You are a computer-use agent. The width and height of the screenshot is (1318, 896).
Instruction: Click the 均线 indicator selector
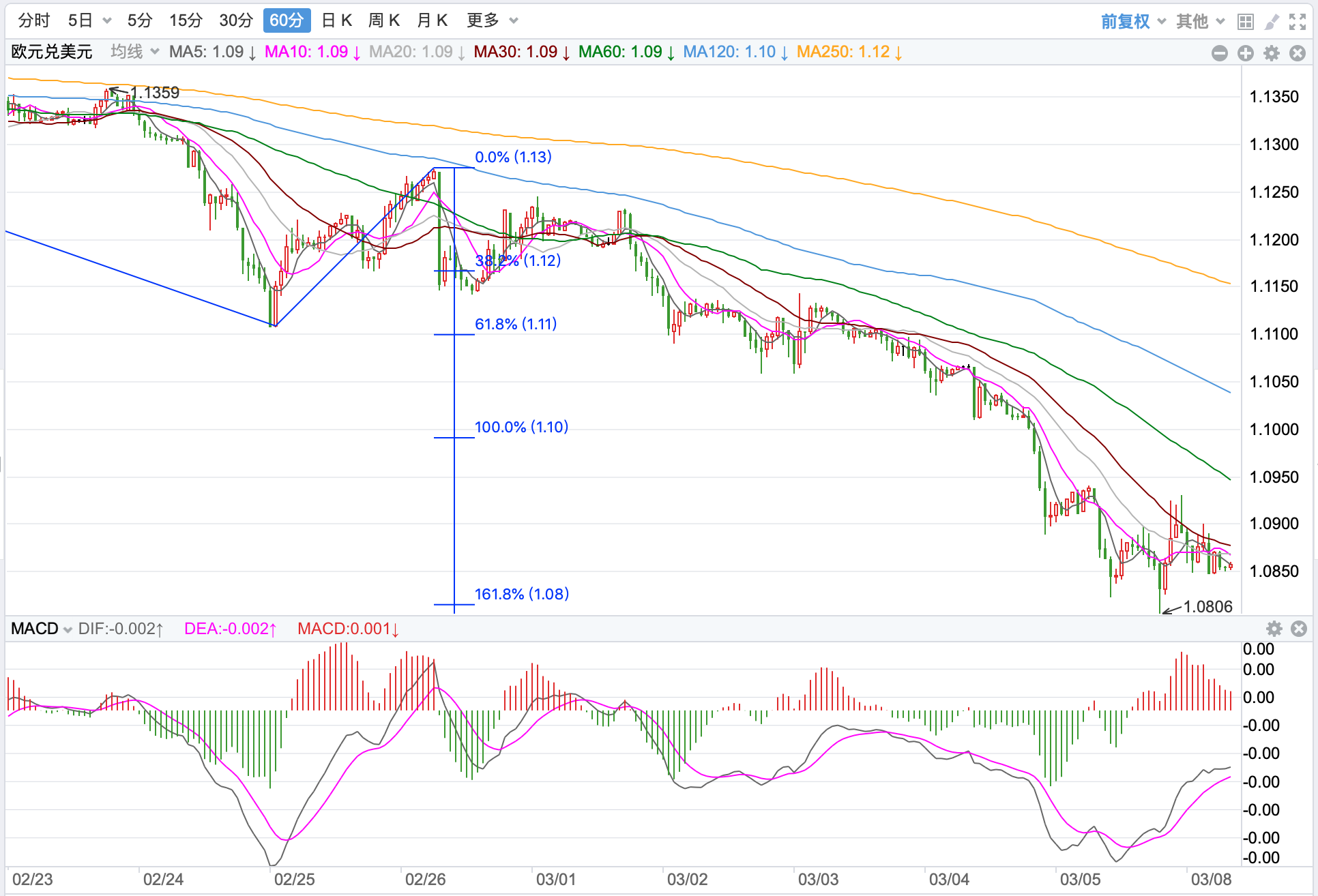(x=134, y=52)
